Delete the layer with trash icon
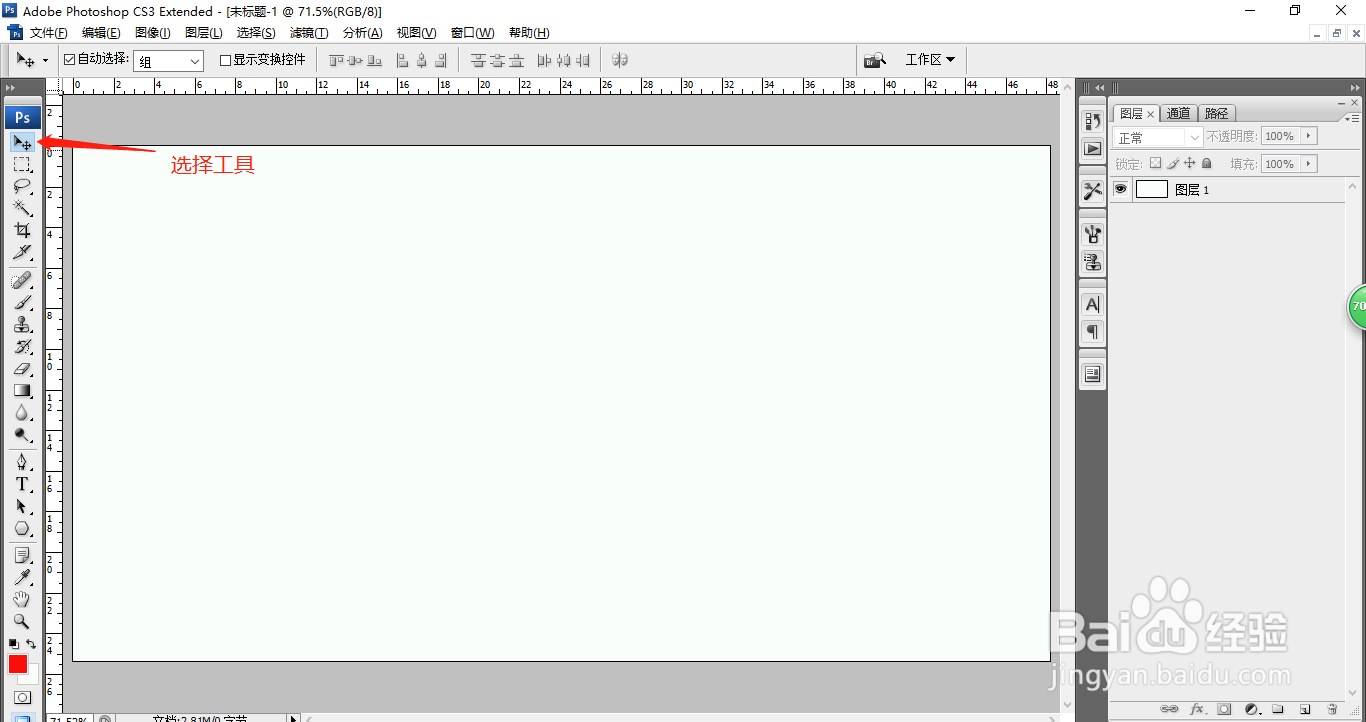The width and height of the screenshot is (1366, 722). pyautogui.click(x=1332, y=709)
